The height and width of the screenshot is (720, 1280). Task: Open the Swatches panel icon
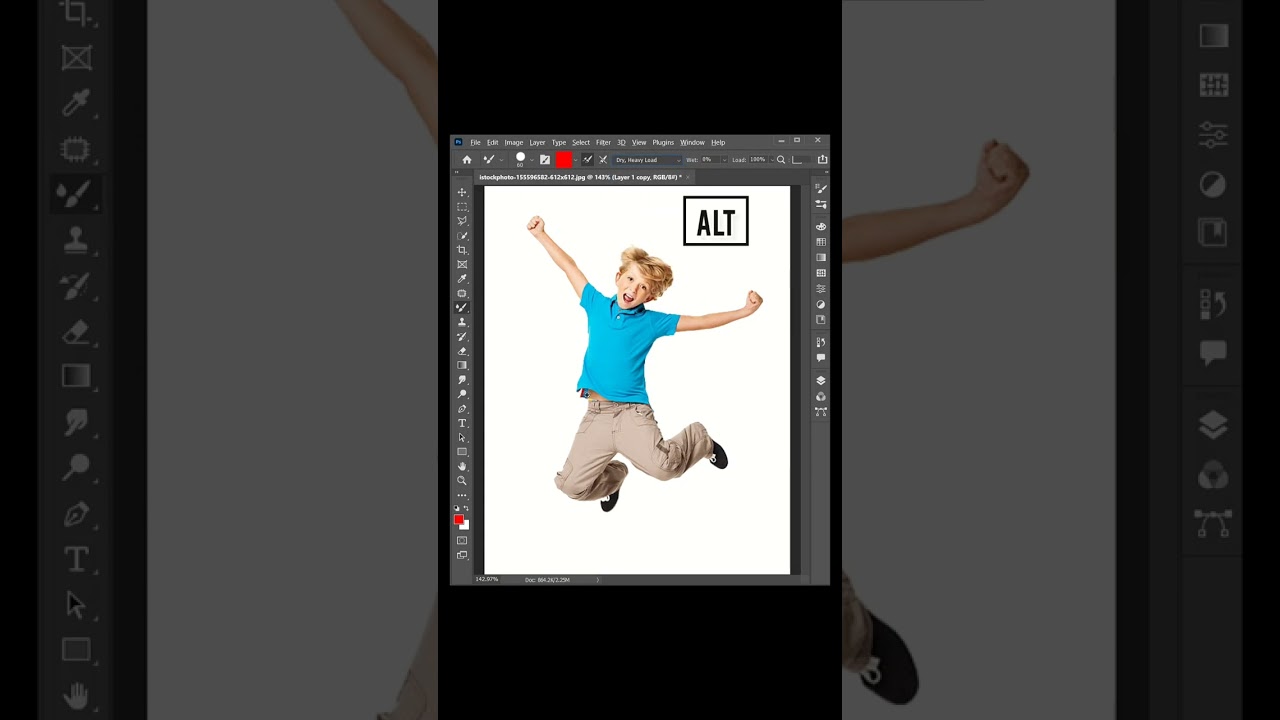pos(821,242)
